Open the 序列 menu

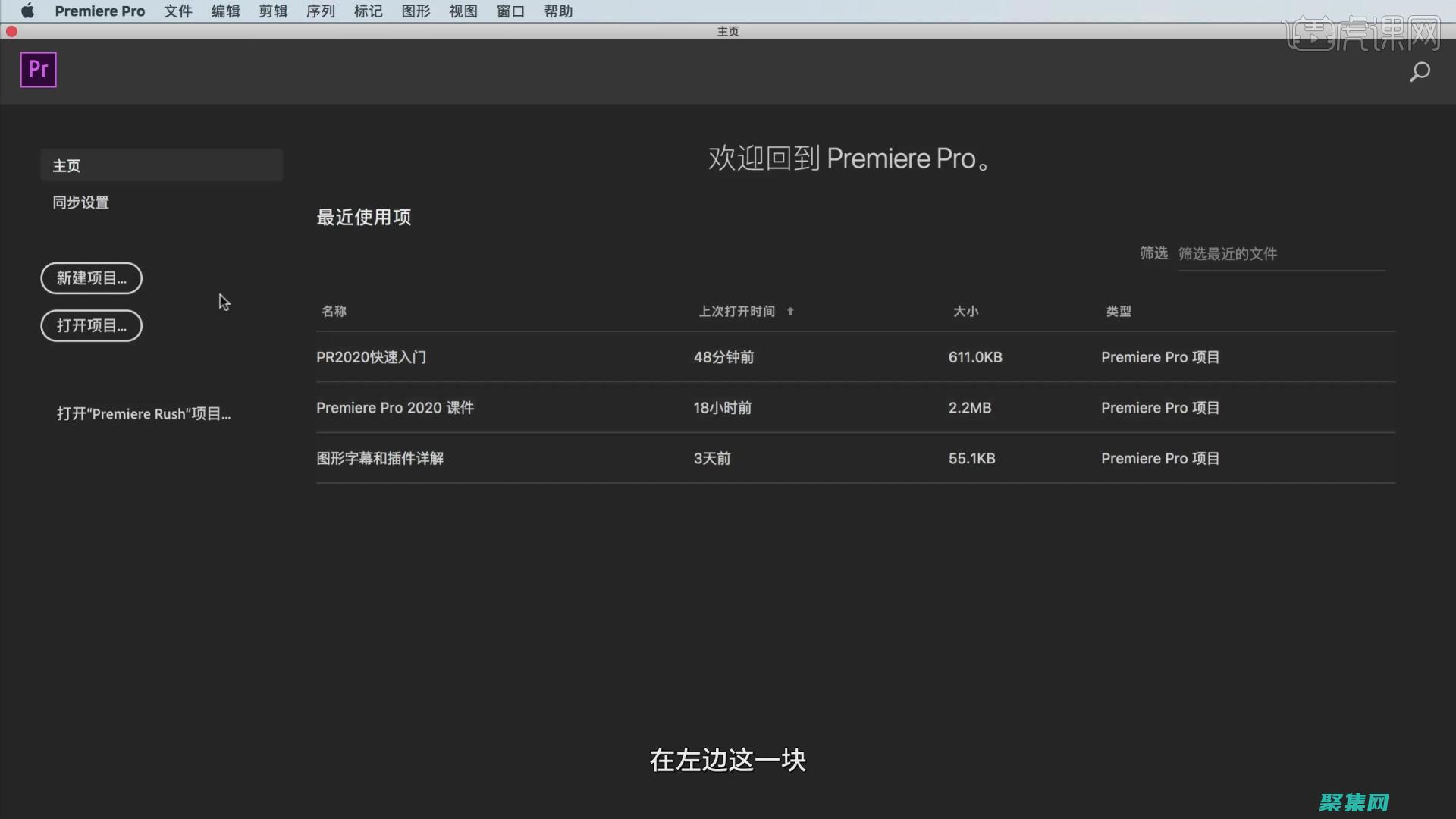pos(320,11)
